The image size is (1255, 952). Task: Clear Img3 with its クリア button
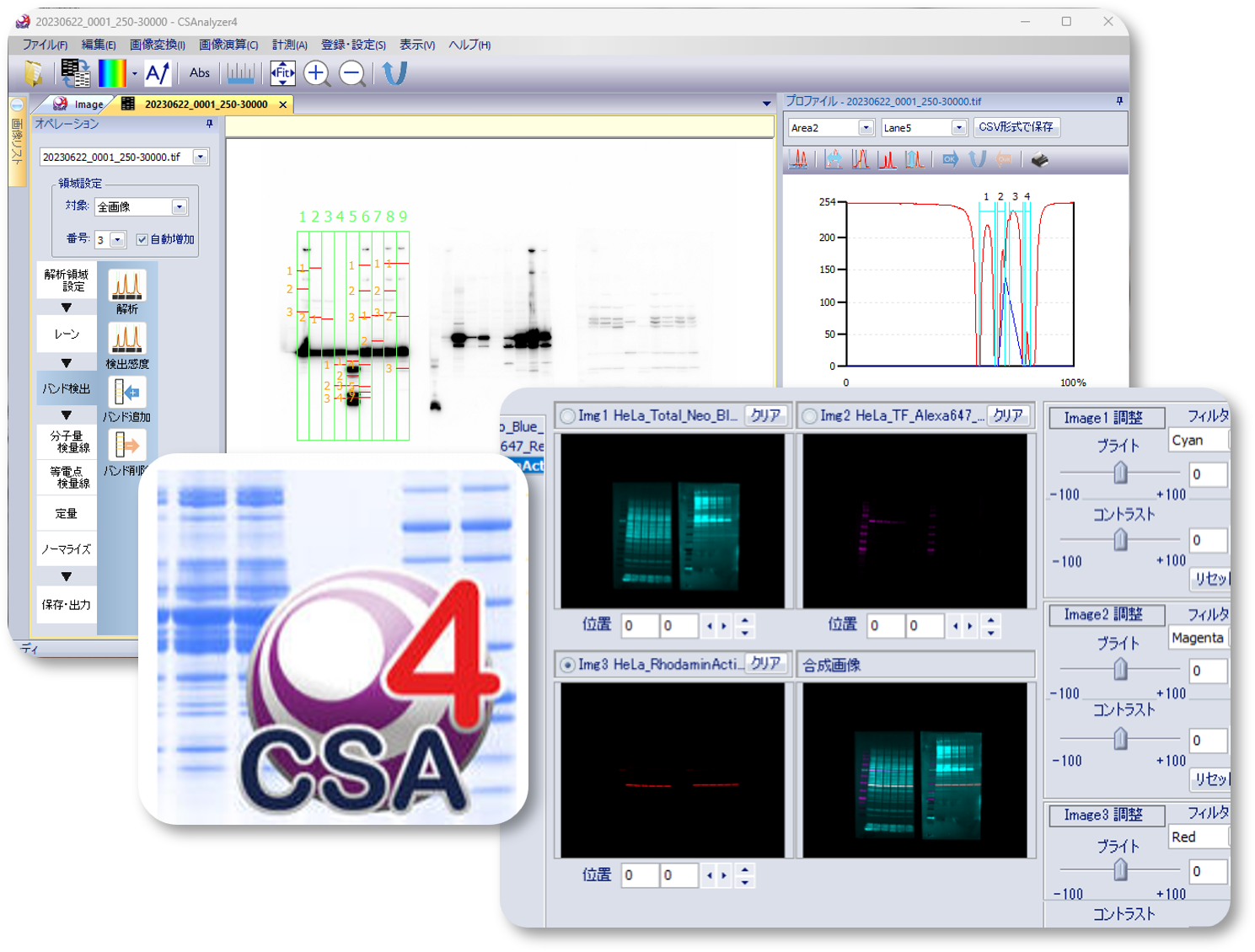tap(765, 664)
